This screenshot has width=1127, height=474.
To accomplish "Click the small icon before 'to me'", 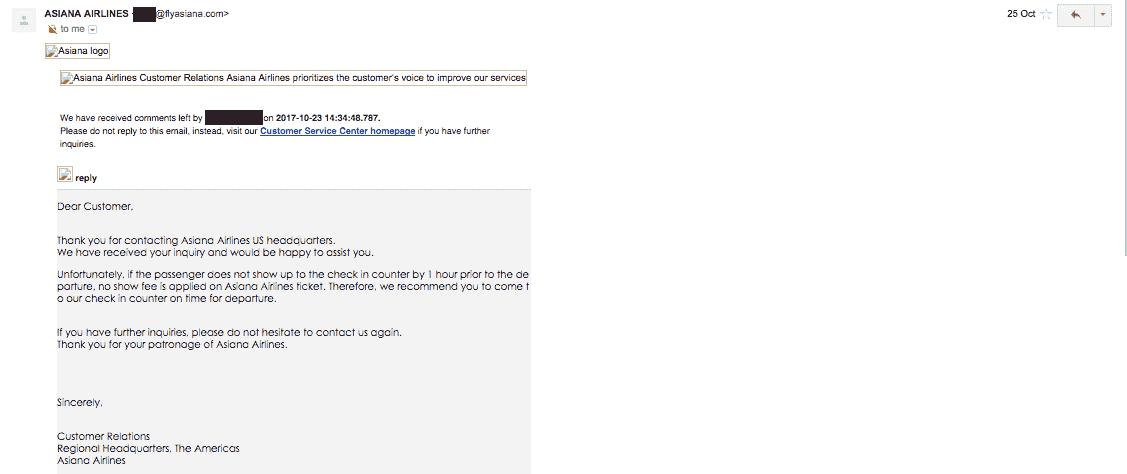I will coord(52,30).
